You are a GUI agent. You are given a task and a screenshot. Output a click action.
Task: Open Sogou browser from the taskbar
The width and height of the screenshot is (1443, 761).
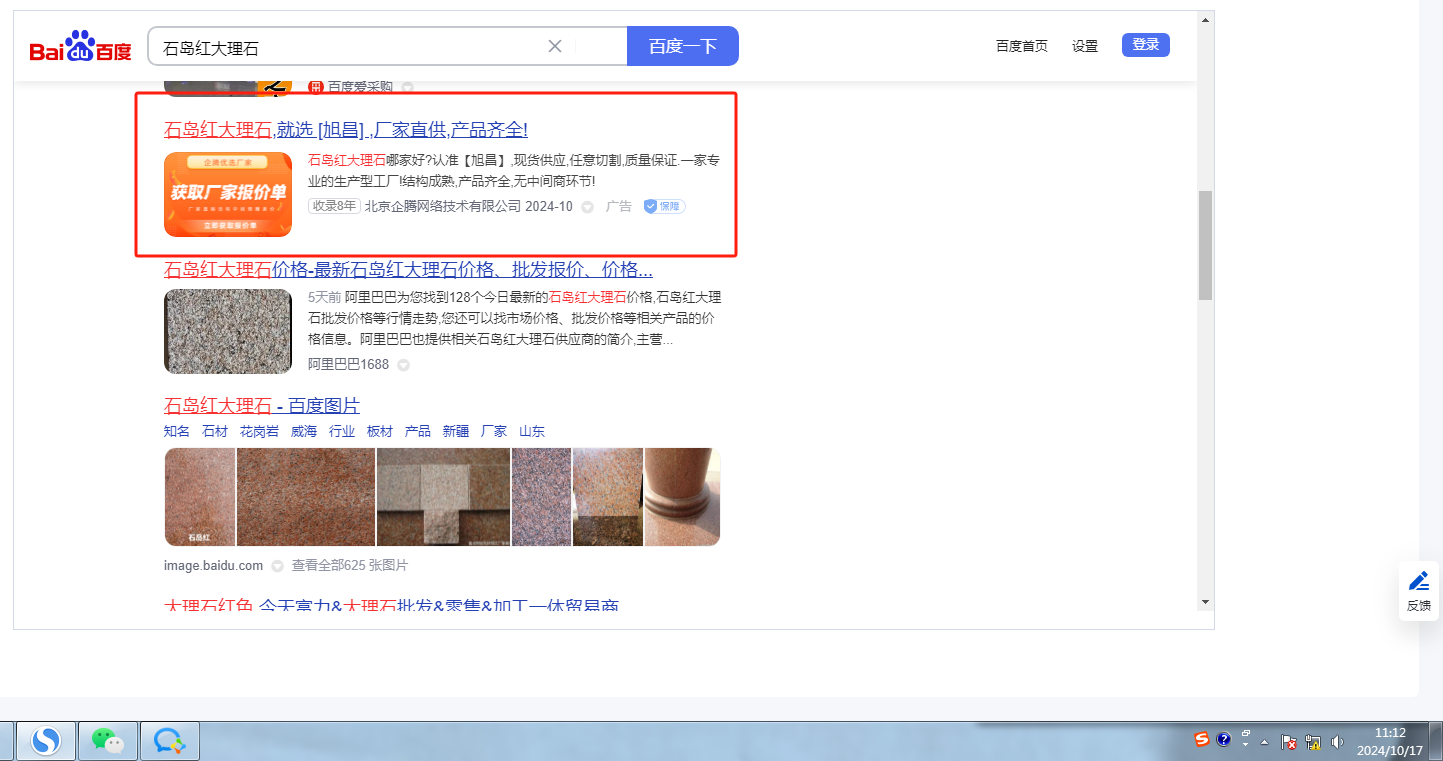(45, 741)
